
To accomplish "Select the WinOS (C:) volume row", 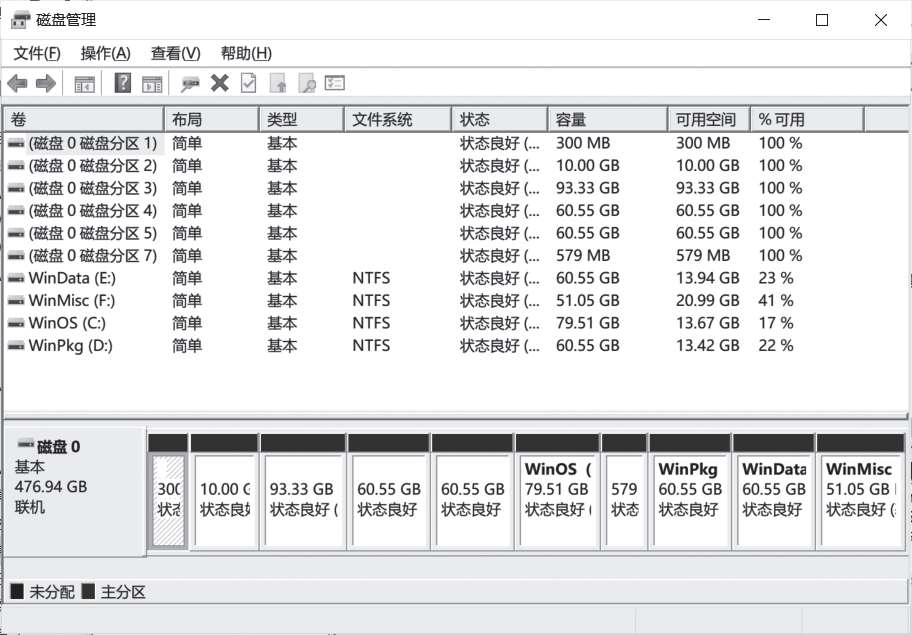I will point(67,323).
